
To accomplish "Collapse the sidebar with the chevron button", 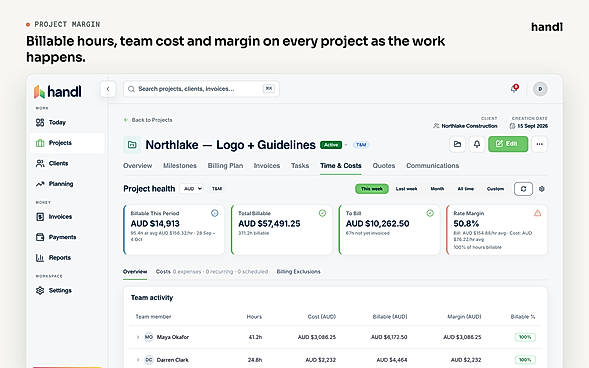I will 108,89.
